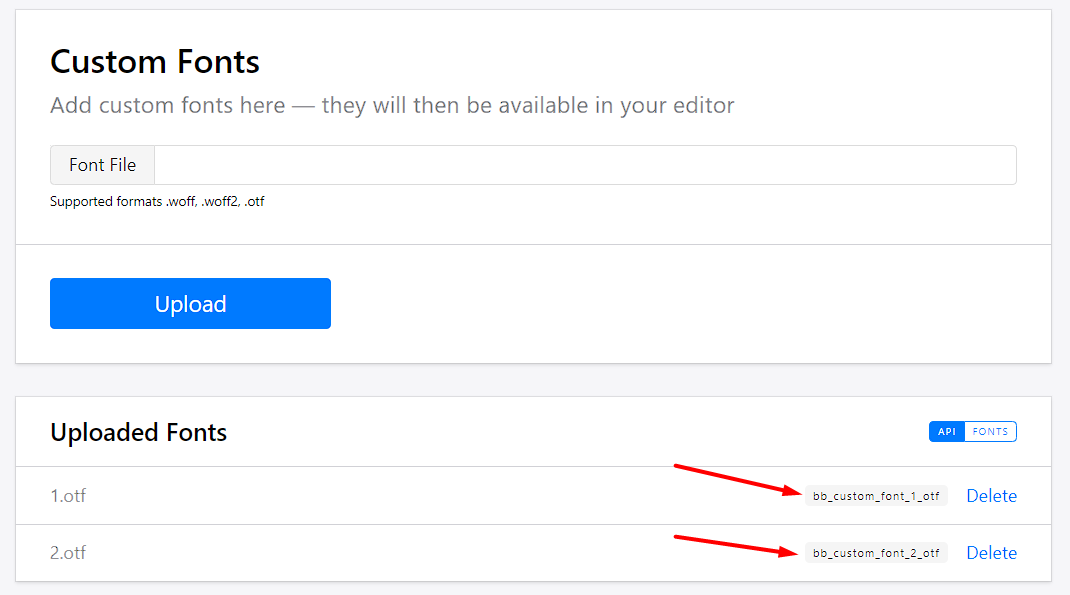Click the Custom Fonts heading
This screenshot has height=595, width=1070.
[x=155, y=62]
